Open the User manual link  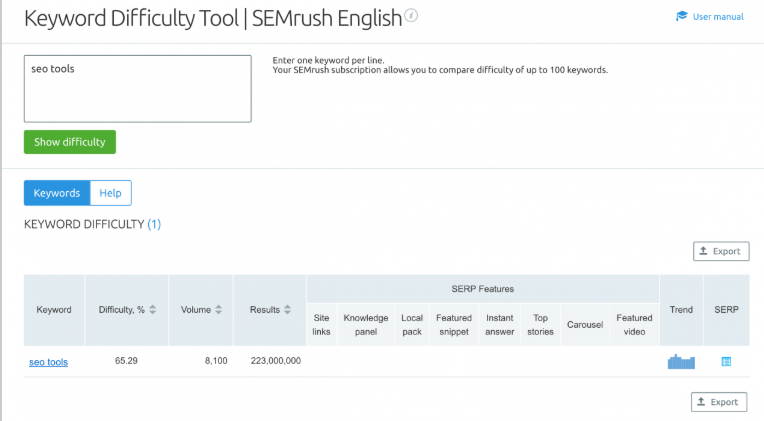point(718,17)
